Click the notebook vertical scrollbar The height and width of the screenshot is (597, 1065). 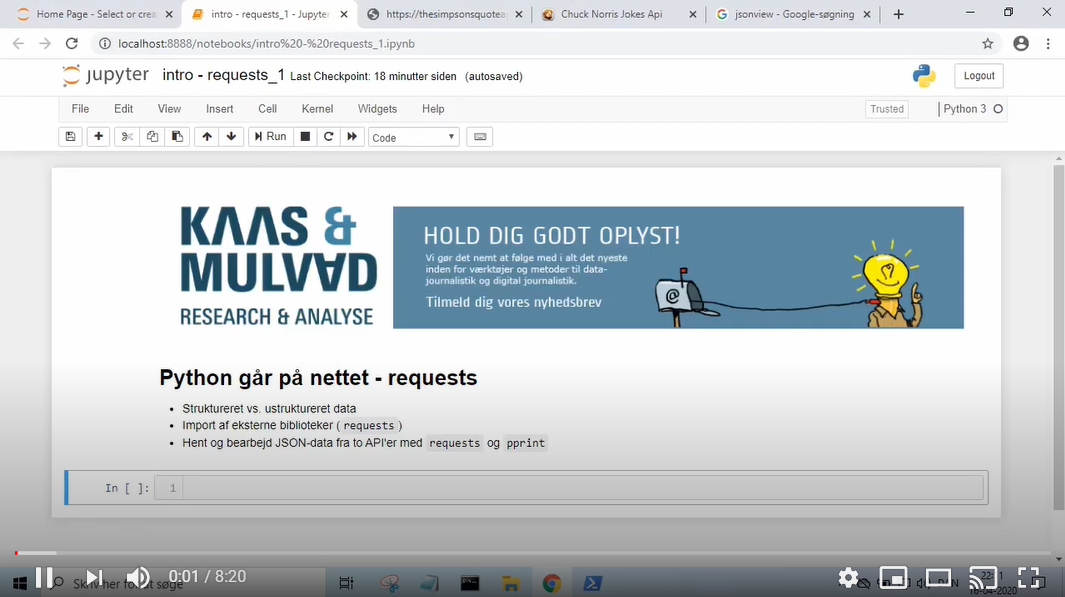pyautogui.click(x=1059, y=336)
